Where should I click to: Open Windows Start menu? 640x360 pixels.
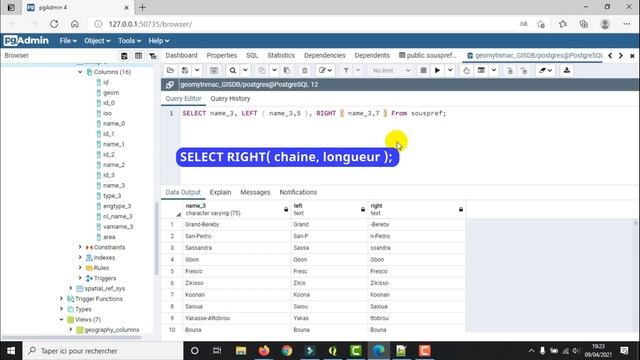pos(11,351)
